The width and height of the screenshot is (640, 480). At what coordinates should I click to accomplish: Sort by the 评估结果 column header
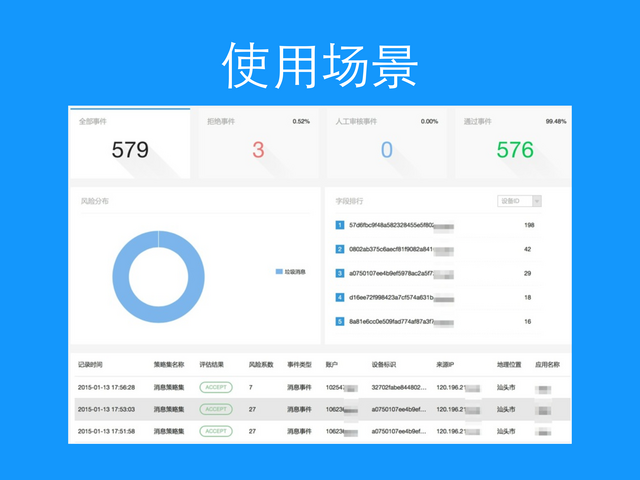(211, 364)
